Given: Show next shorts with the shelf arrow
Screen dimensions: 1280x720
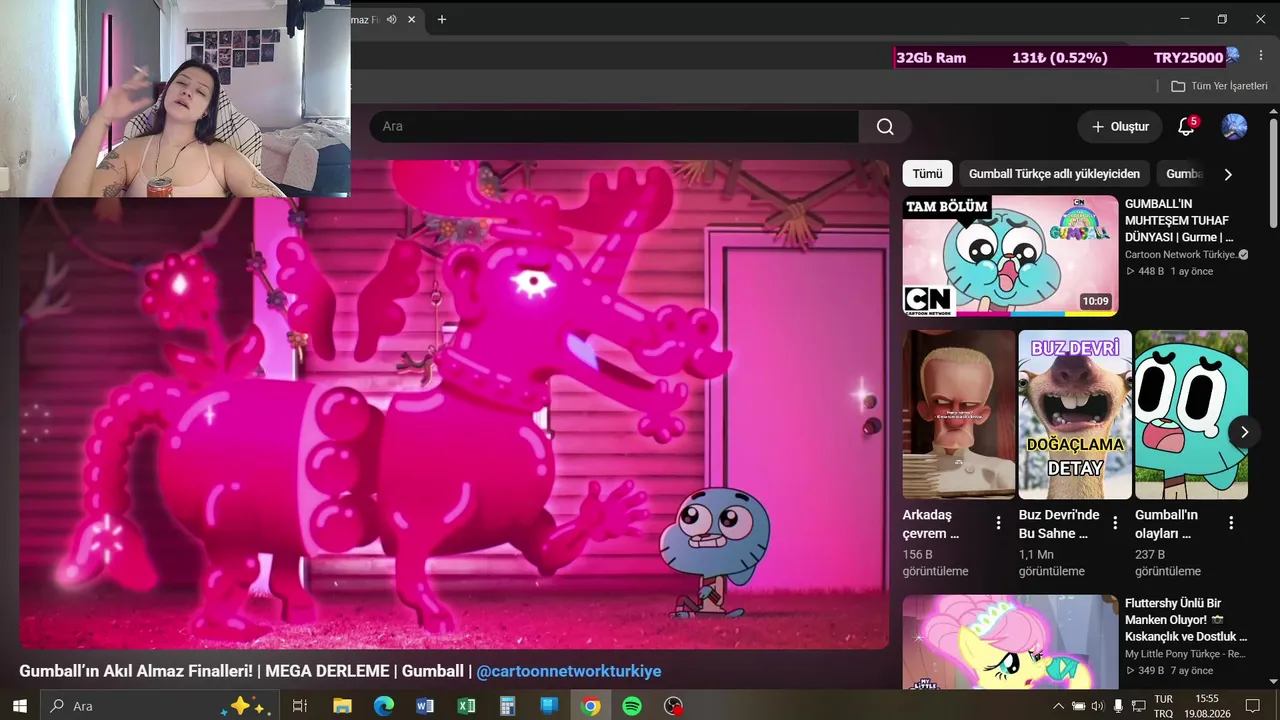Looking at the screenshot, I should tap(1244, 432).
